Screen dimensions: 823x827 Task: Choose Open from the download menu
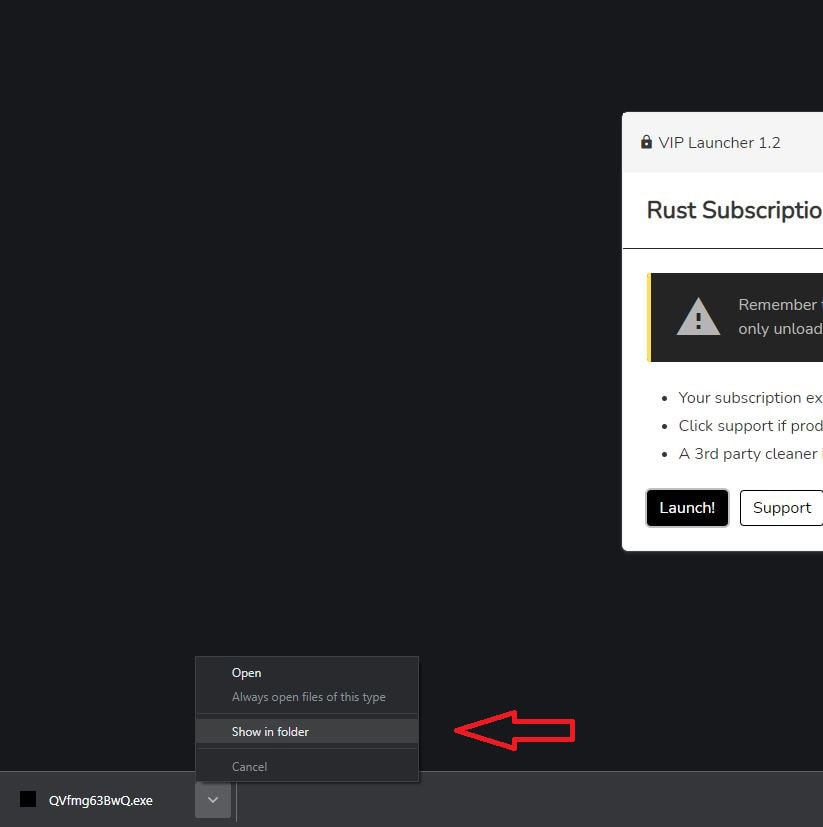246,673
